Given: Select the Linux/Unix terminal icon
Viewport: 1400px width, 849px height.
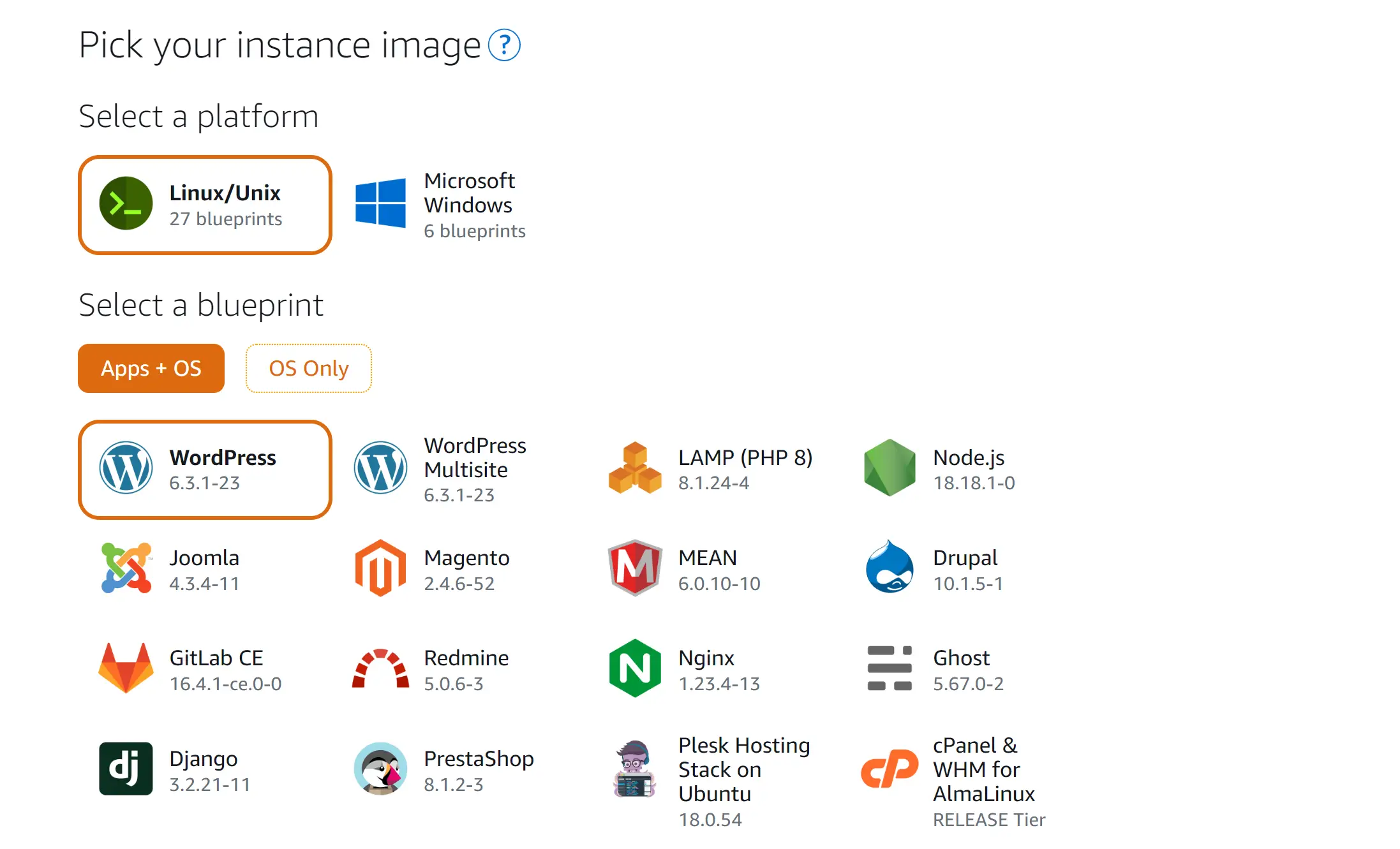Looking at the screenshot, I should [x=126, y=203].
